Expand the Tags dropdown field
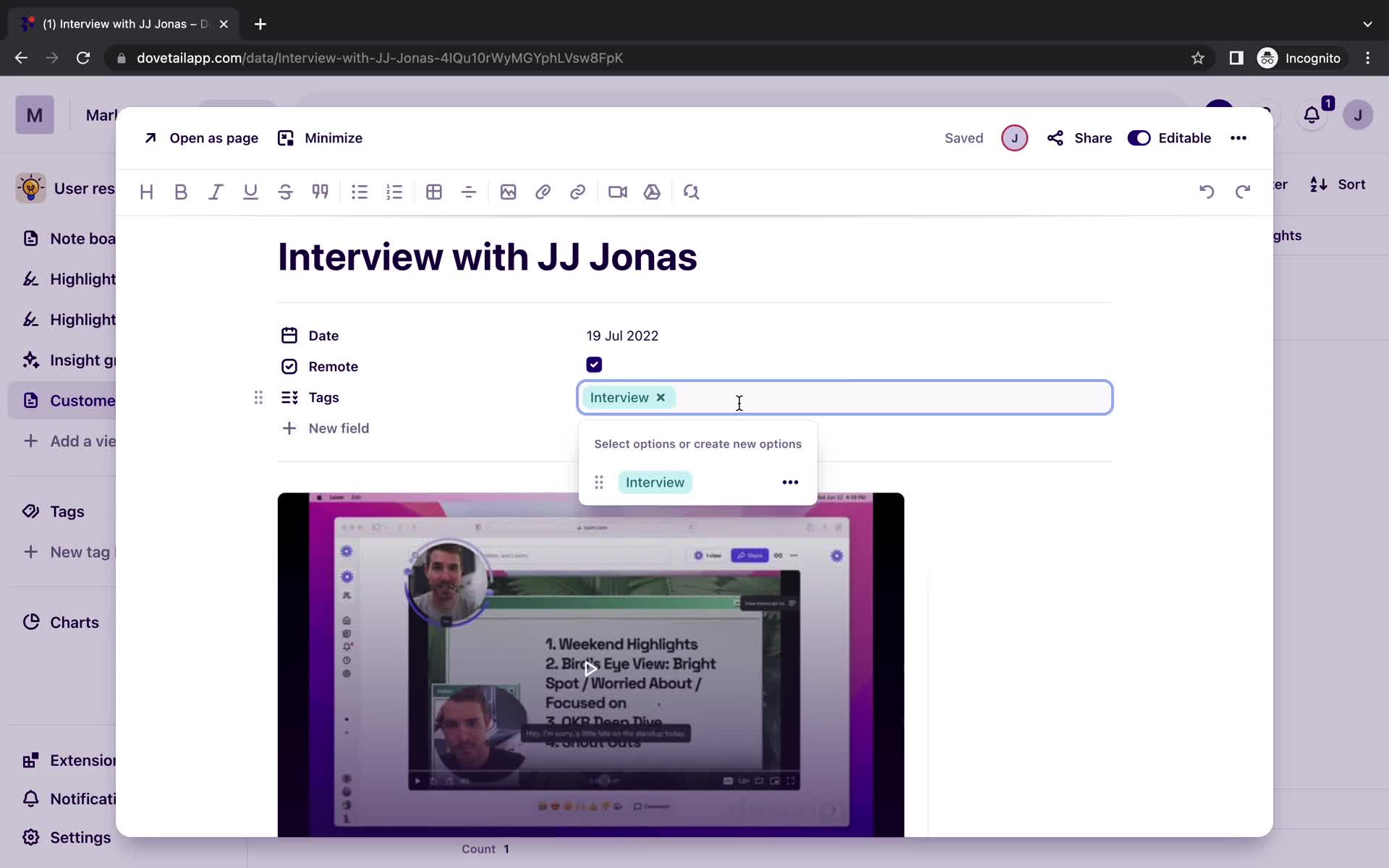The width and height of the screenshot is (1389, 868). tap(844, 397)
